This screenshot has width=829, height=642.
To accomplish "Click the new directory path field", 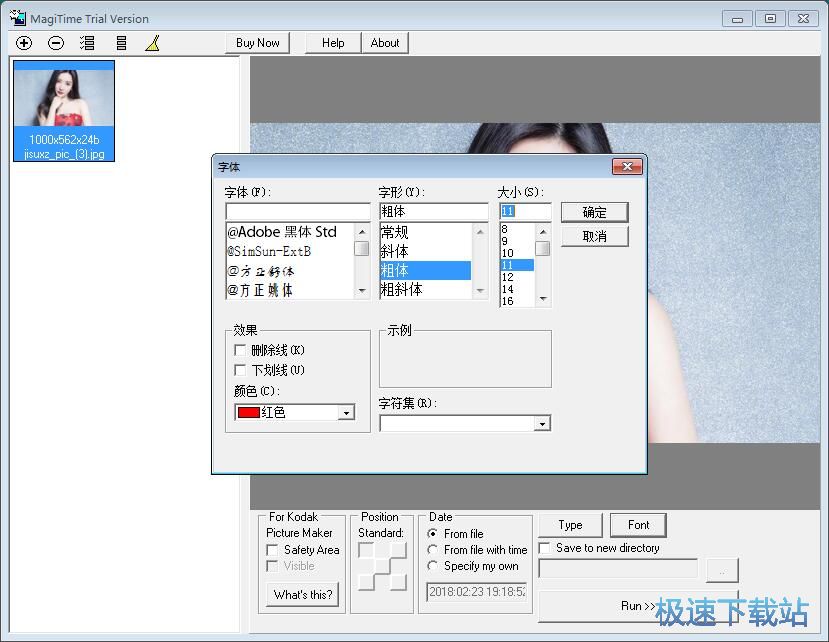I will (618, 569).
